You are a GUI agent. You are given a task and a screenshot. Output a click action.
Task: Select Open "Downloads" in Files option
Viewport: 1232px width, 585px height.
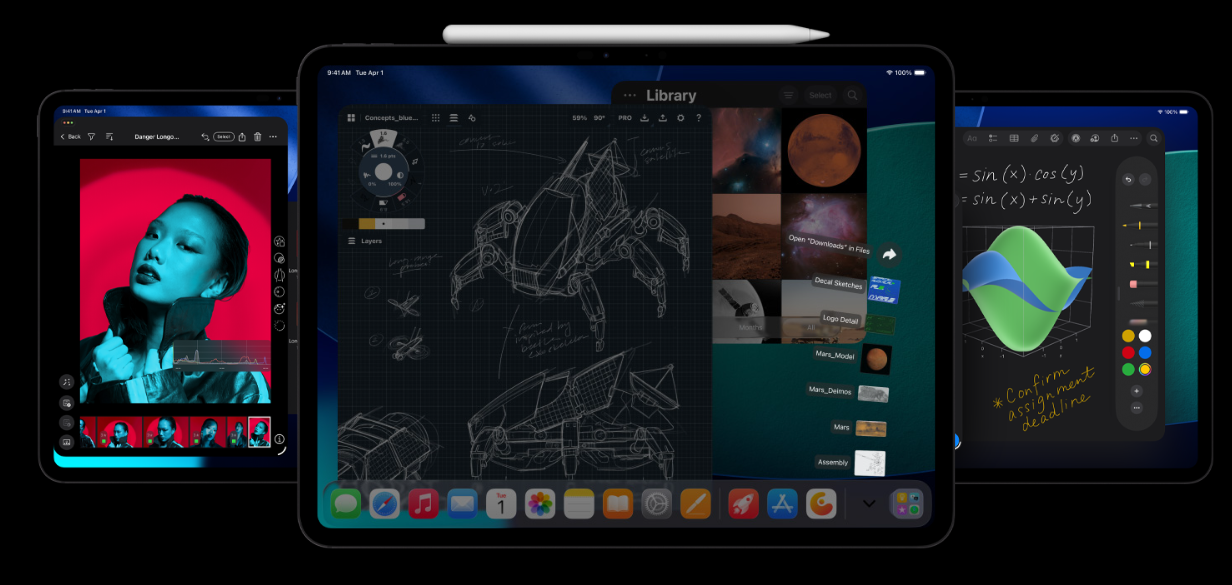point(829,245)
